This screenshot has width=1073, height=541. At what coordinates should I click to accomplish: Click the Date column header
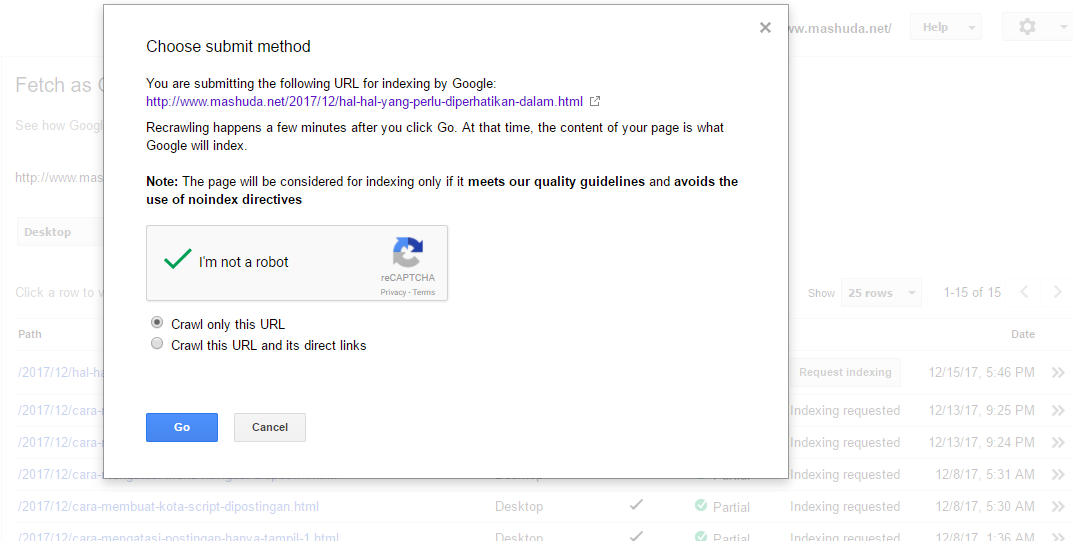[x=1022, y=334]
